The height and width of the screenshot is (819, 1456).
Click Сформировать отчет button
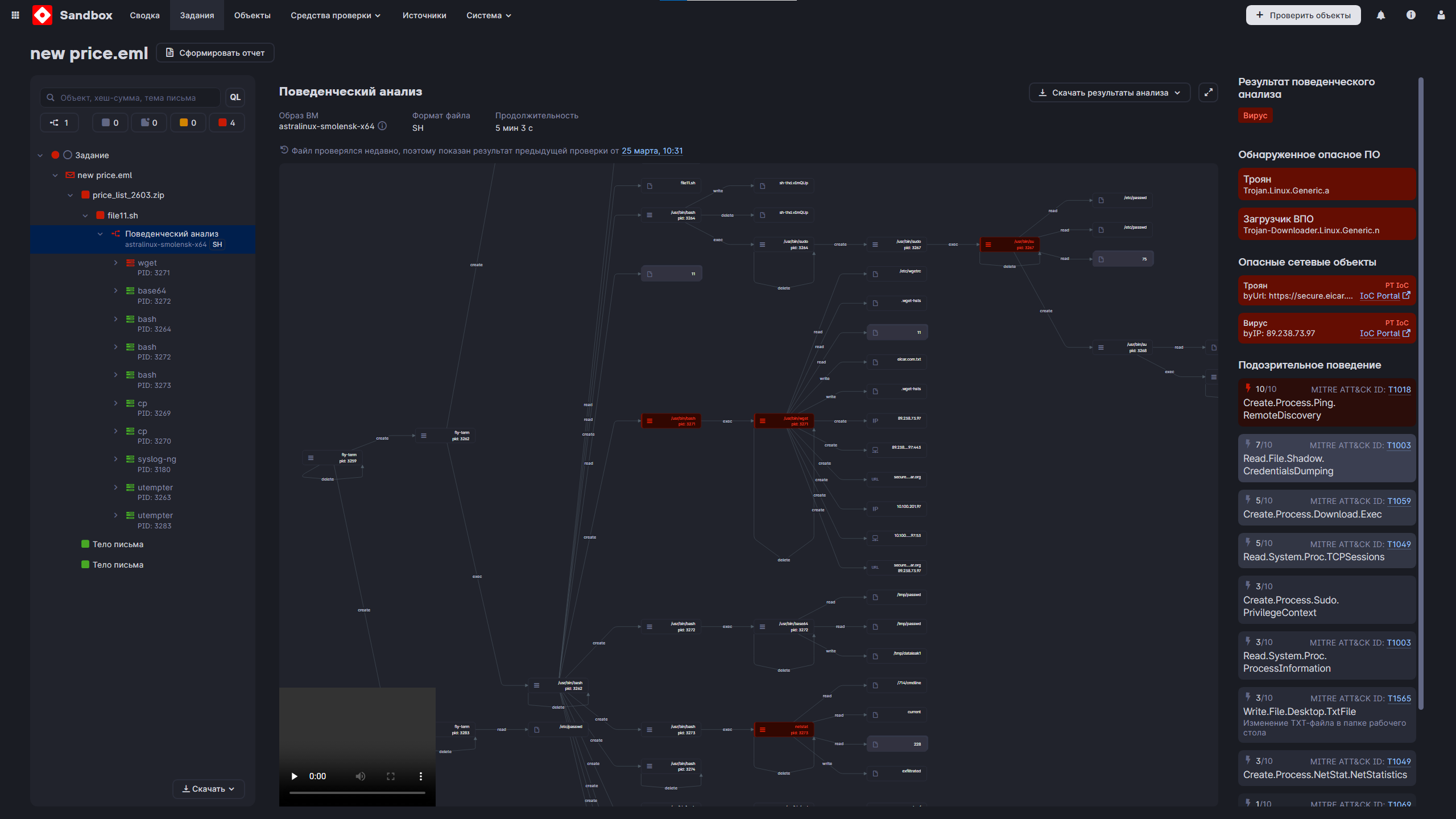click(215, 53)
